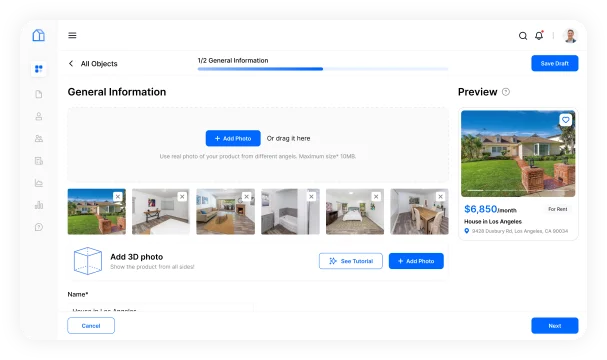Click the preview card address text

click(520, 231)
